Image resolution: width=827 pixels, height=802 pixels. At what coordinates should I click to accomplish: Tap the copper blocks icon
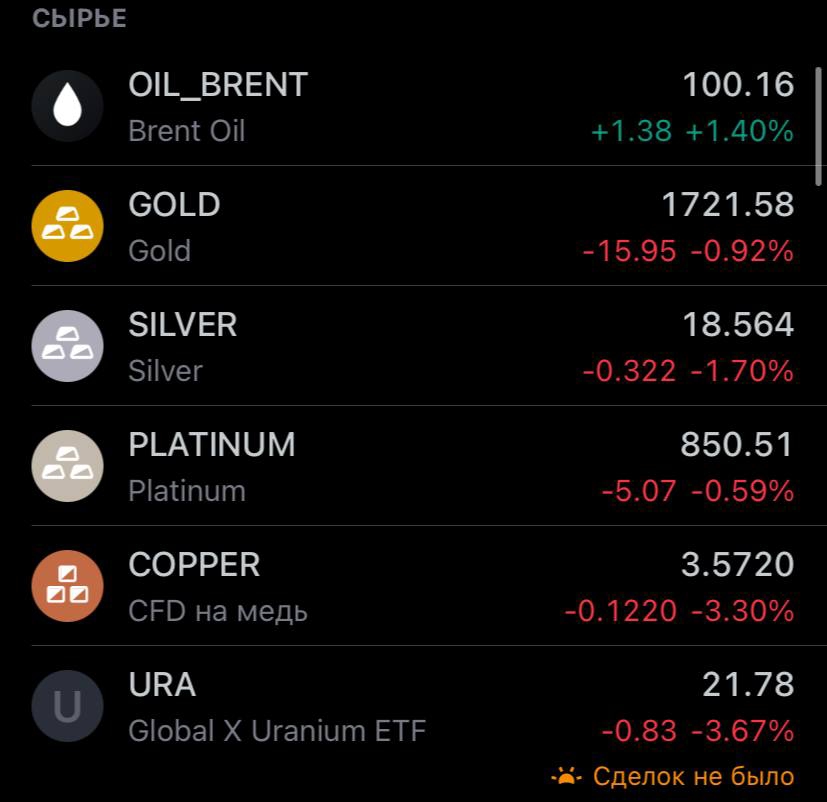68,586
